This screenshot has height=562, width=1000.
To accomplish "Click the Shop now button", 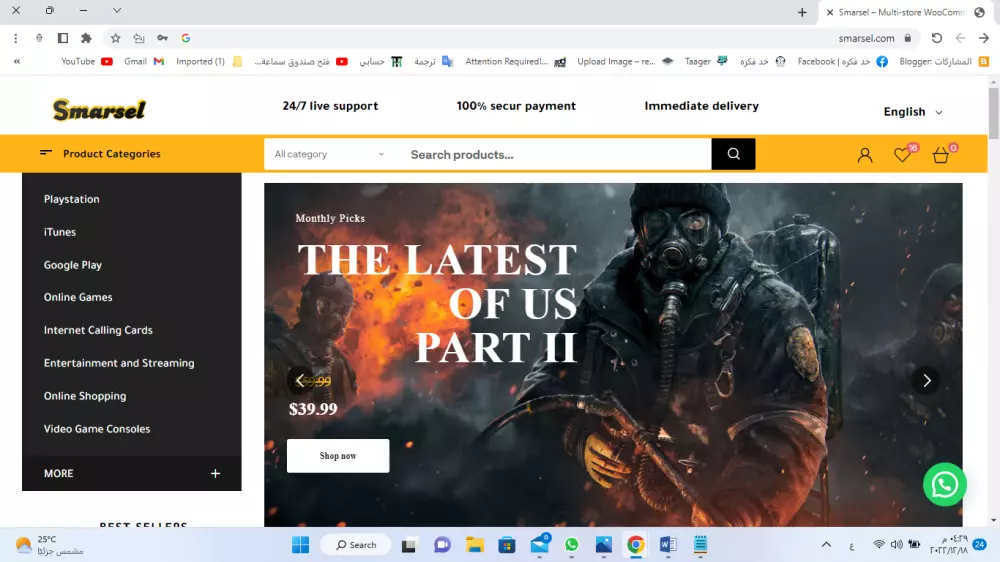I will tap(338, 456).
